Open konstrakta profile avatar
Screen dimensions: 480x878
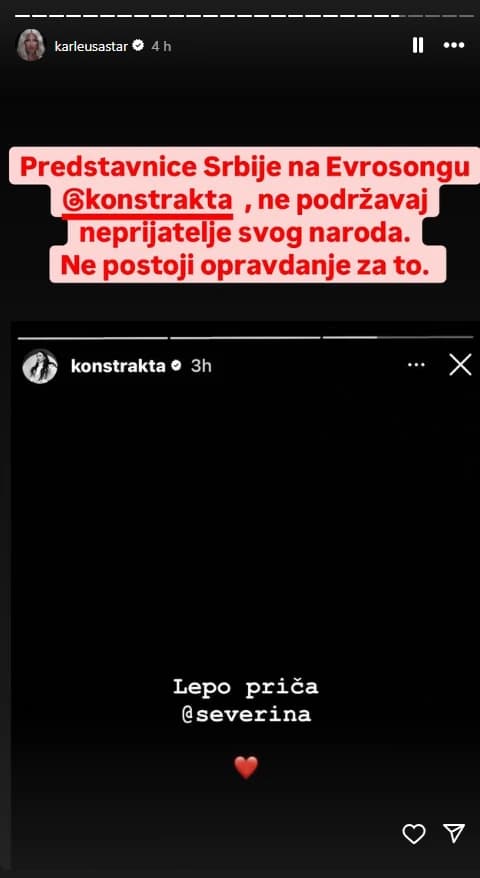(x=40, y=366)
